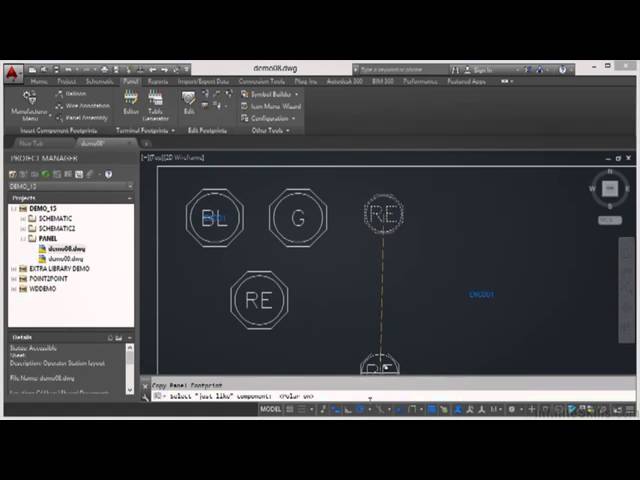This screenshot has width=640, height=480.
Task: Toggle polar tracking in status bar
Action: pyautogui.click(x=360, y=409)
